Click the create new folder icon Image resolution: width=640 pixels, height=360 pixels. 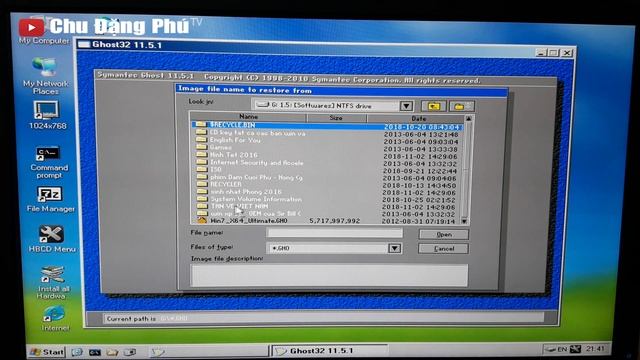(462, 107)
